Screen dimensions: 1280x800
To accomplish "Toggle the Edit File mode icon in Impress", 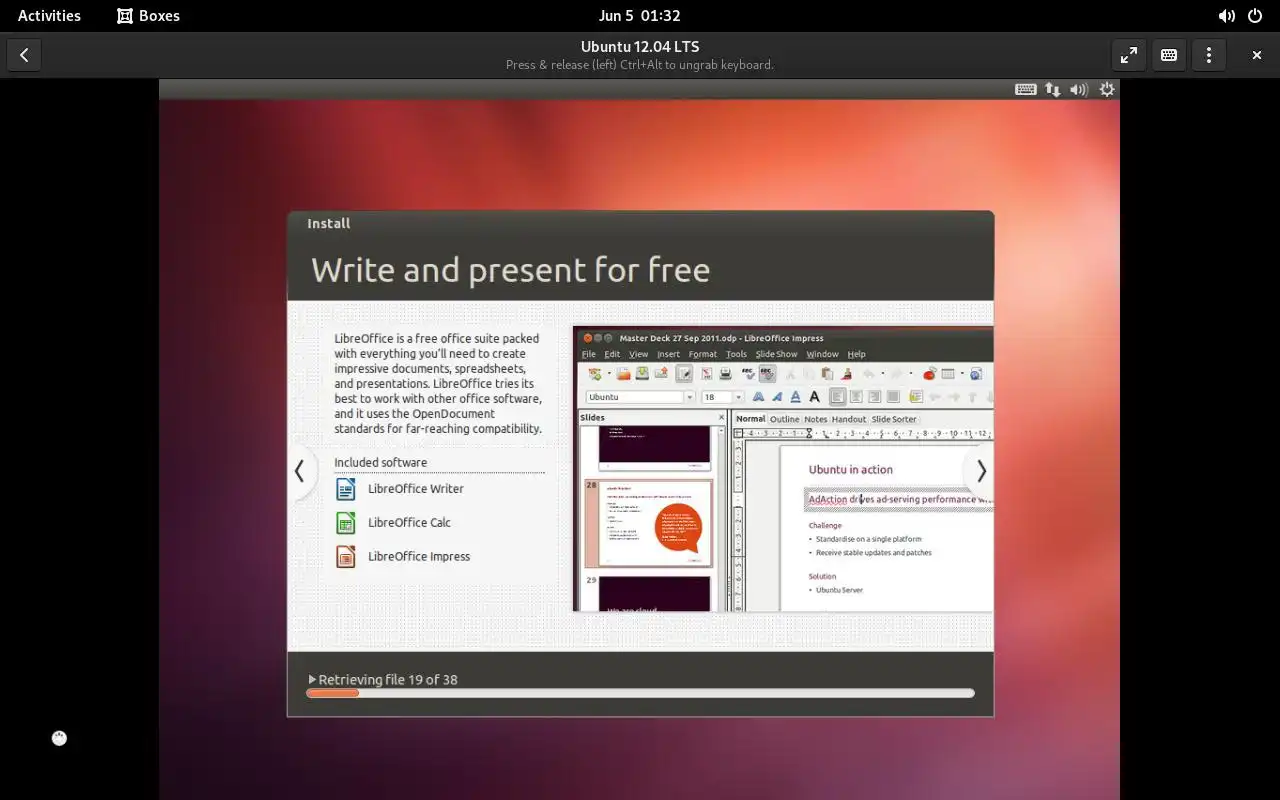I will (684, 374).
